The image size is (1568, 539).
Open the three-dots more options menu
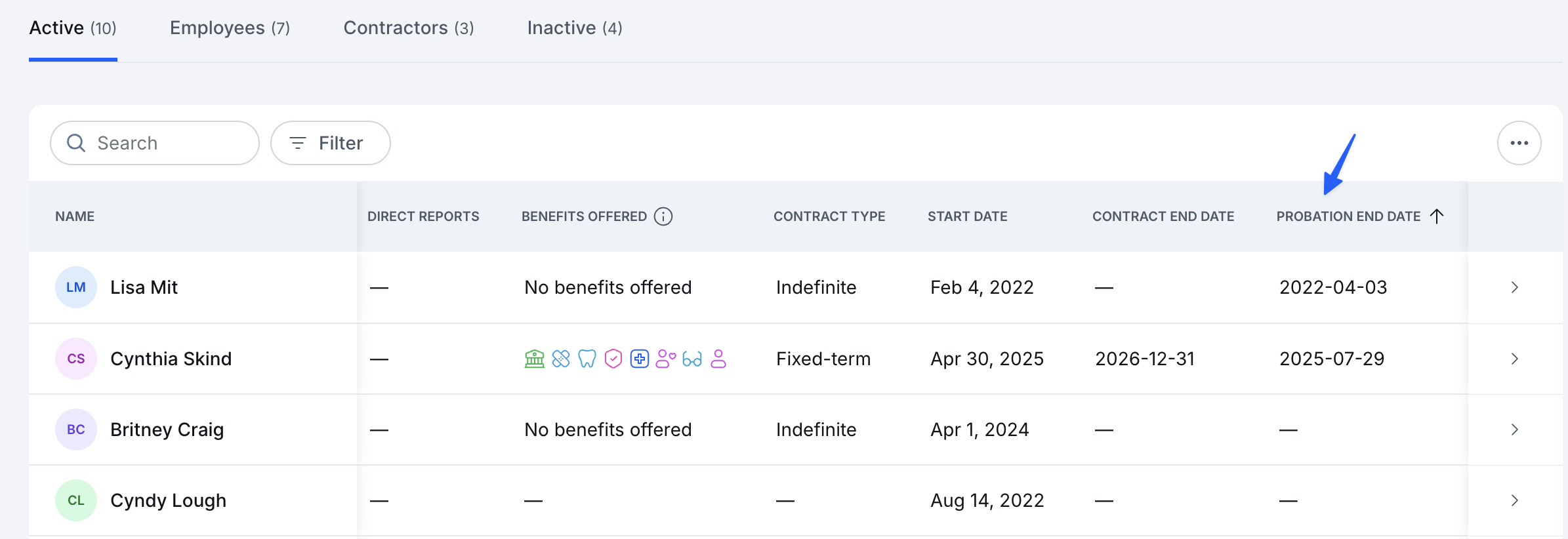[x=1519, y=143]
